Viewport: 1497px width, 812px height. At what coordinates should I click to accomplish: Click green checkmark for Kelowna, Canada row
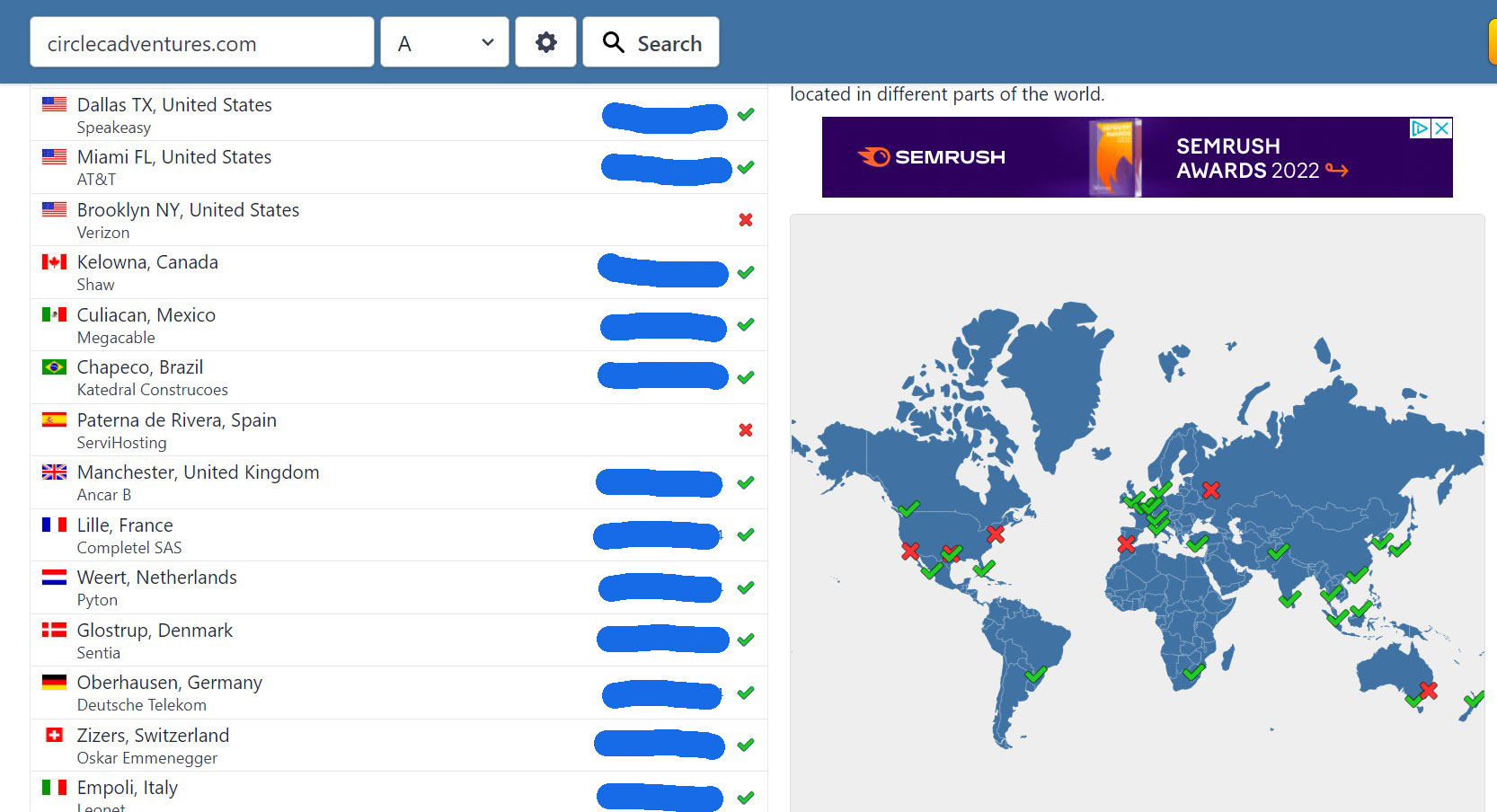coord(745,272)
